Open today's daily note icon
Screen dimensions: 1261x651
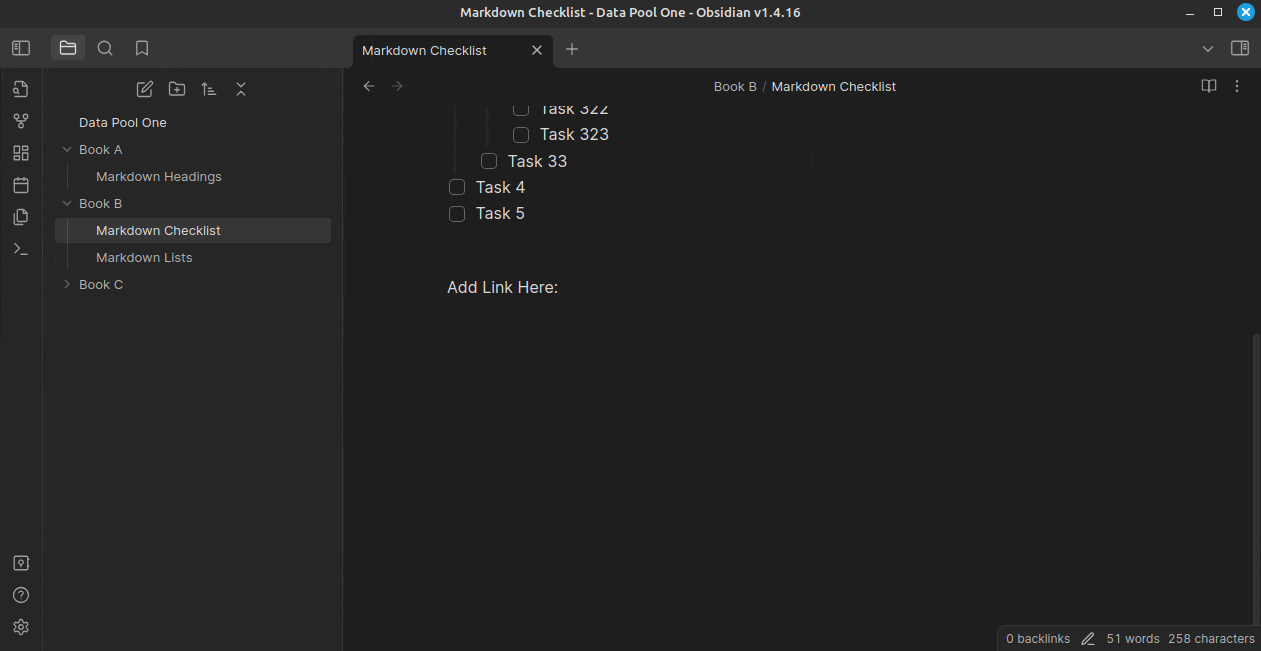[21, 185]
